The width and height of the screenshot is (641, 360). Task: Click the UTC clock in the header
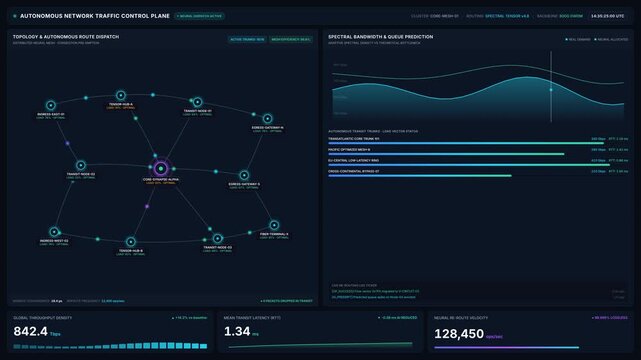(607, 16)
